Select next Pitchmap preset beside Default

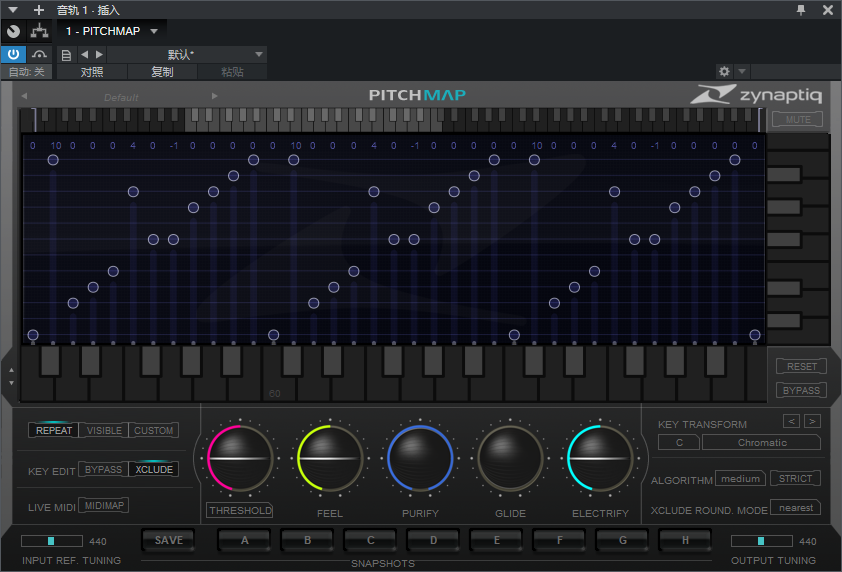tap(215, 96)
